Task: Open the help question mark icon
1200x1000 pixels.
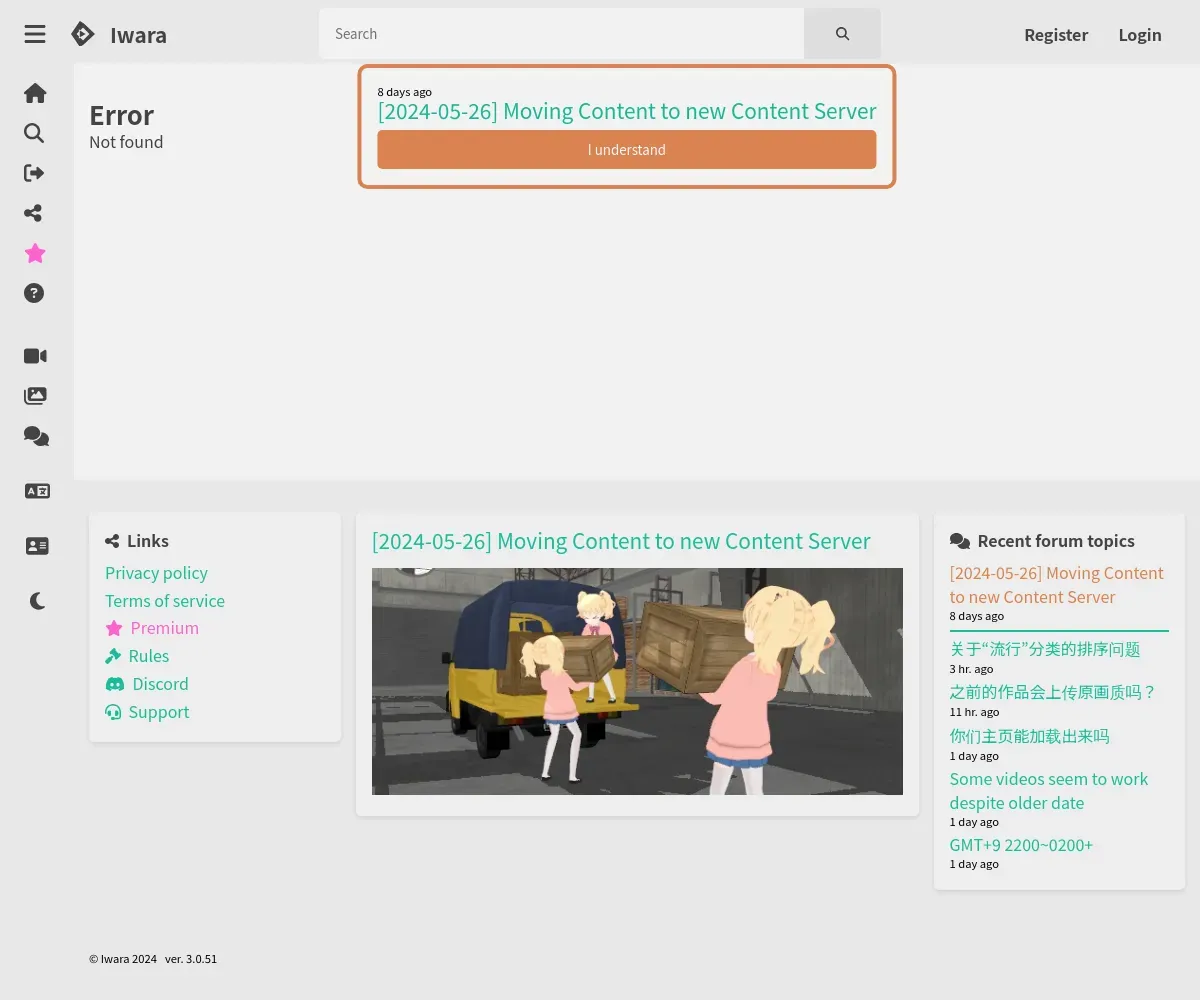Action: [x=34, y=293]
